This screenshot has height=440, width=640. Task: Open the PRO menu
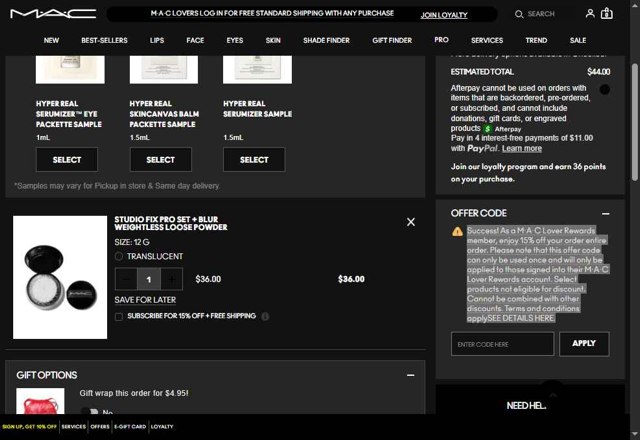tap(441, 40)
